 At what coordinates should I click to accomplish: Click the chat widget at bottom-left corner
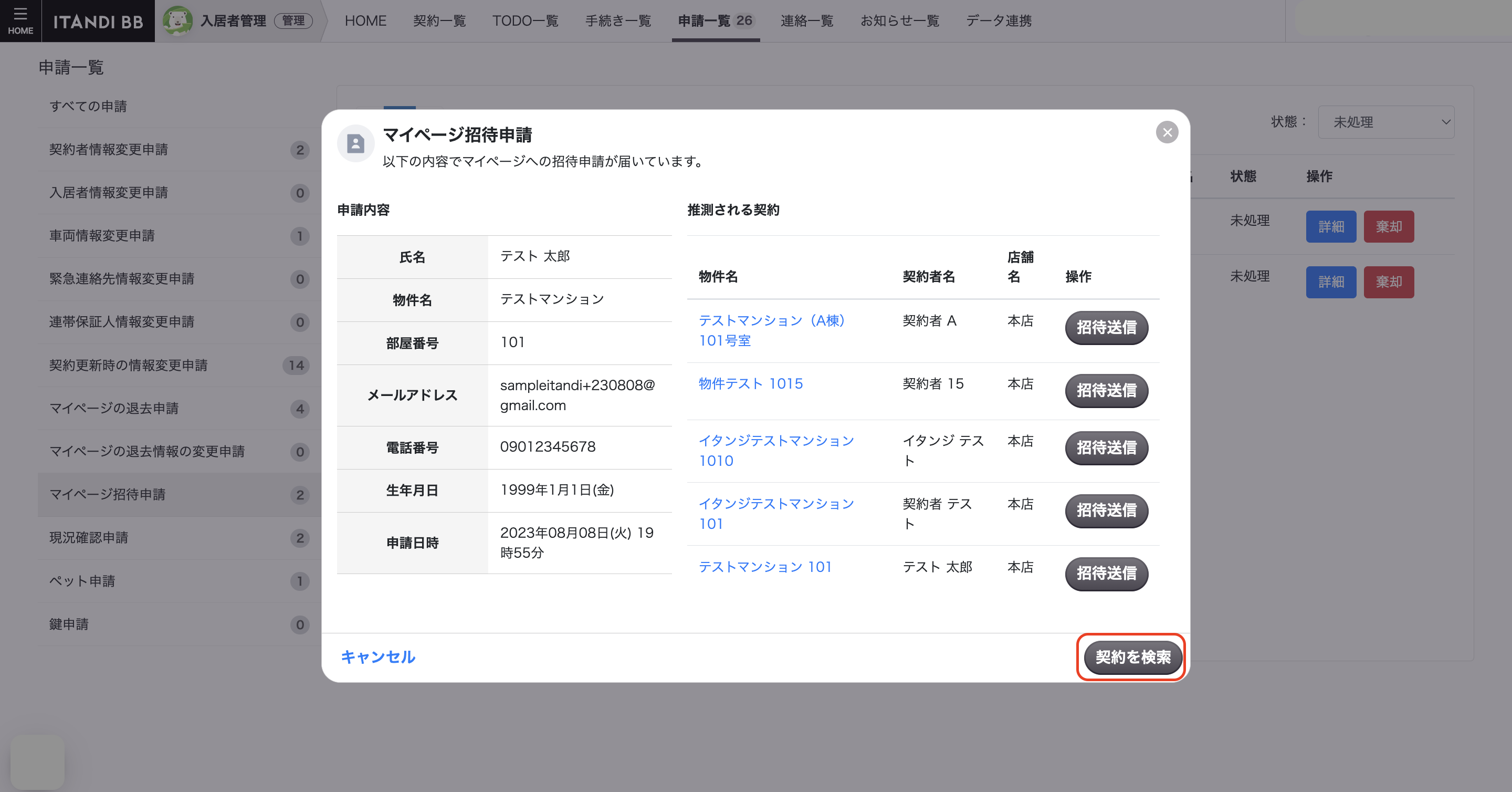[37, 762]
